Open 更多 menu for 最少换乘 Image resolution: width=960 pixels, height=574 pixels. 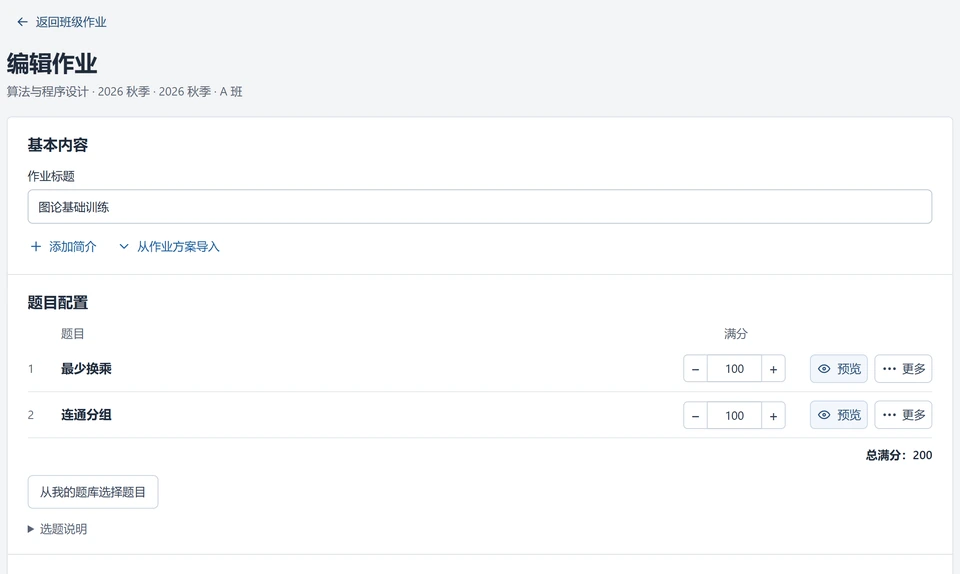[903, 369]
